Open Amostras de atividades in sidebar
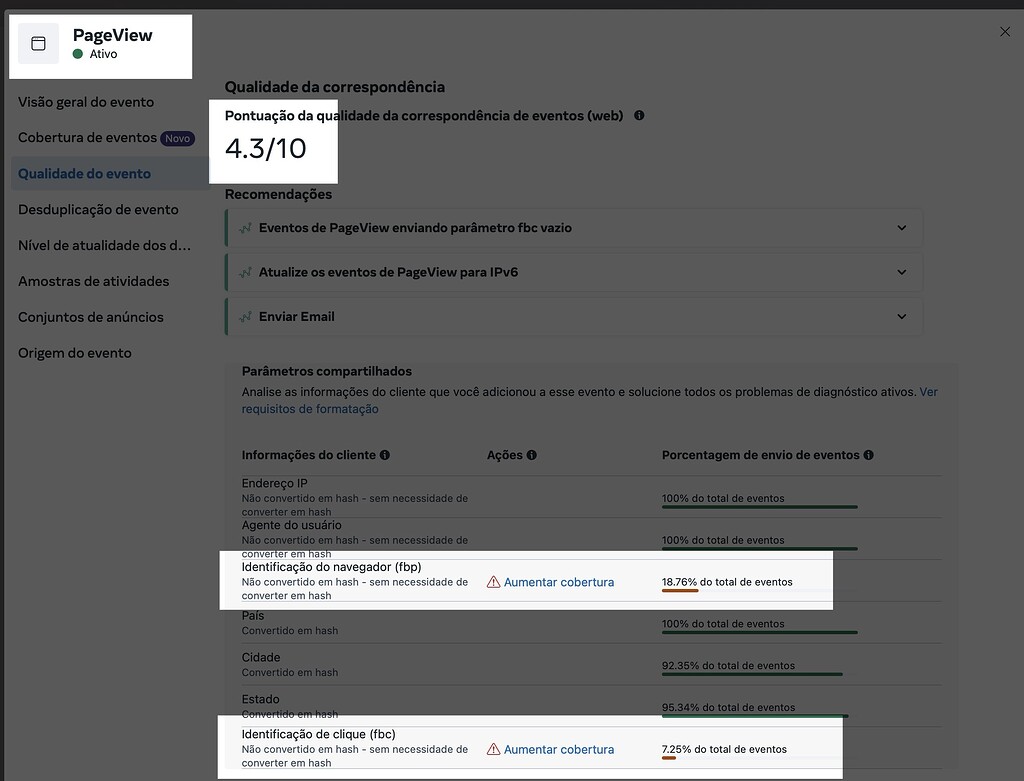The height and width of the screenshot is (781, 1024). pos(93,281)
